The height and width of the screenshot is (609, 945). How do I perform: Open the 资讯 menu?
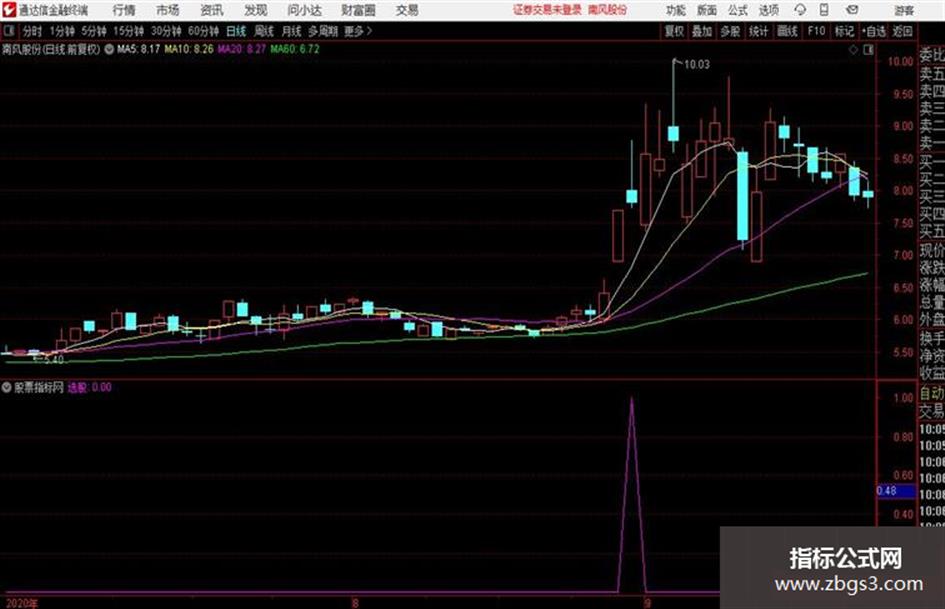coord(212,10)
